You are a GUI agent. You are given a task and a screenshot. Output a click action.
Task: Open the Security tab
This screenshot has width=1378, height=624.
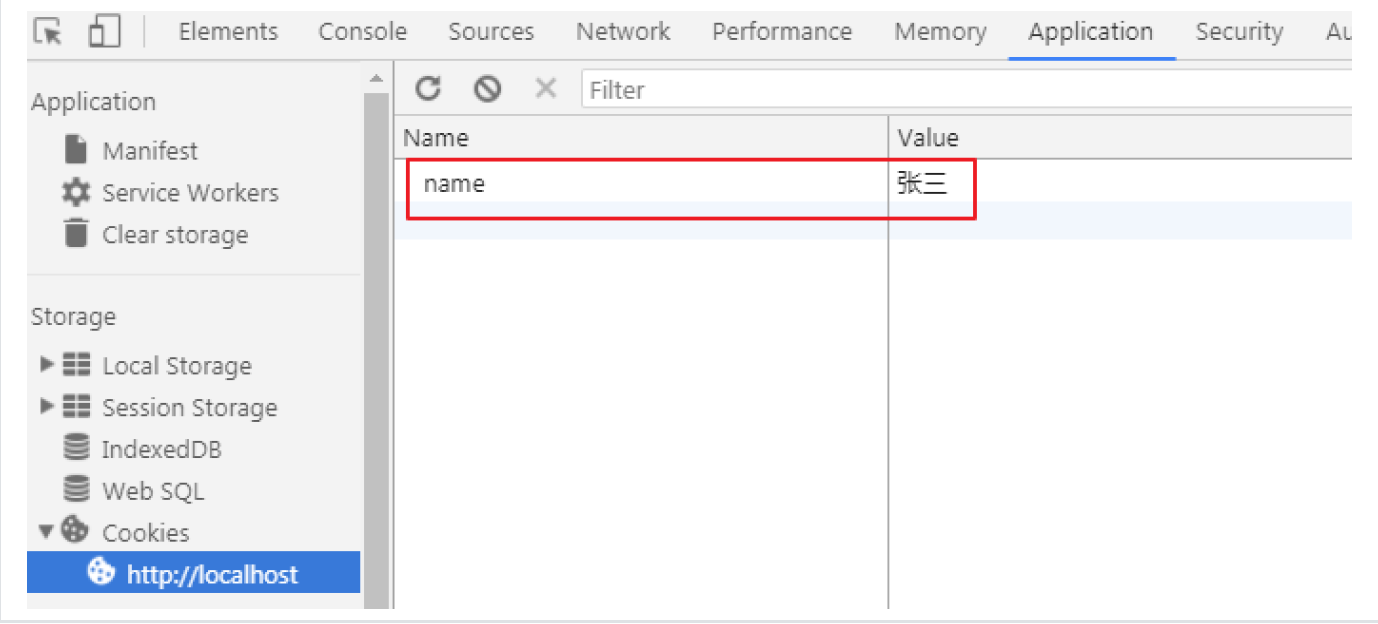coord(1239,32)
